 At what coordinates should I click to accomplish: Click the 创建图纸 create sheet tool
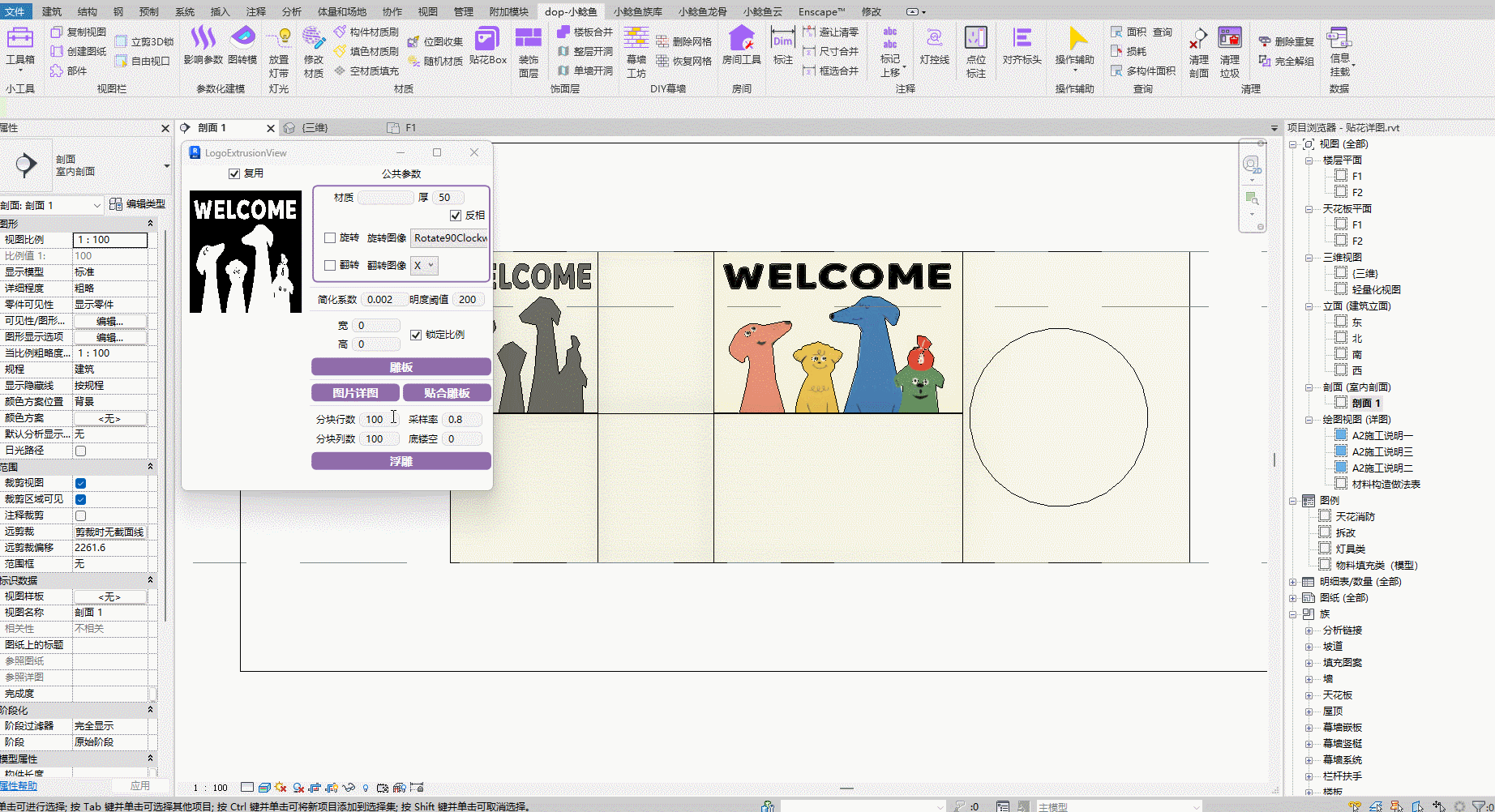tap(79, 51)
